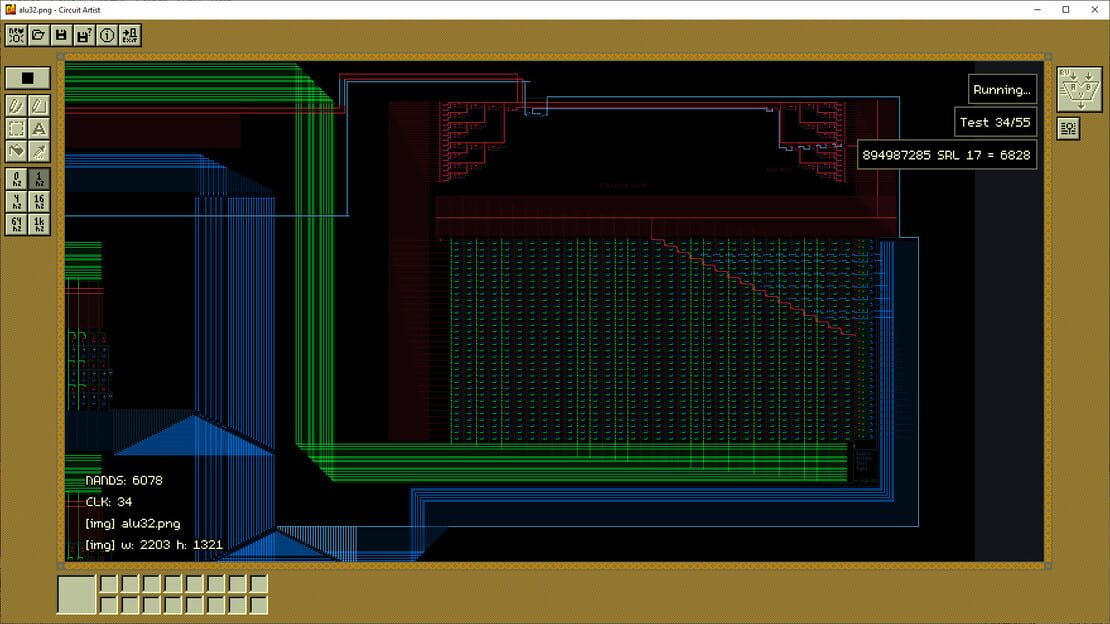Select the text tool
The width and height of the screenshot is (1110, 624).
[x=39, y=128]
